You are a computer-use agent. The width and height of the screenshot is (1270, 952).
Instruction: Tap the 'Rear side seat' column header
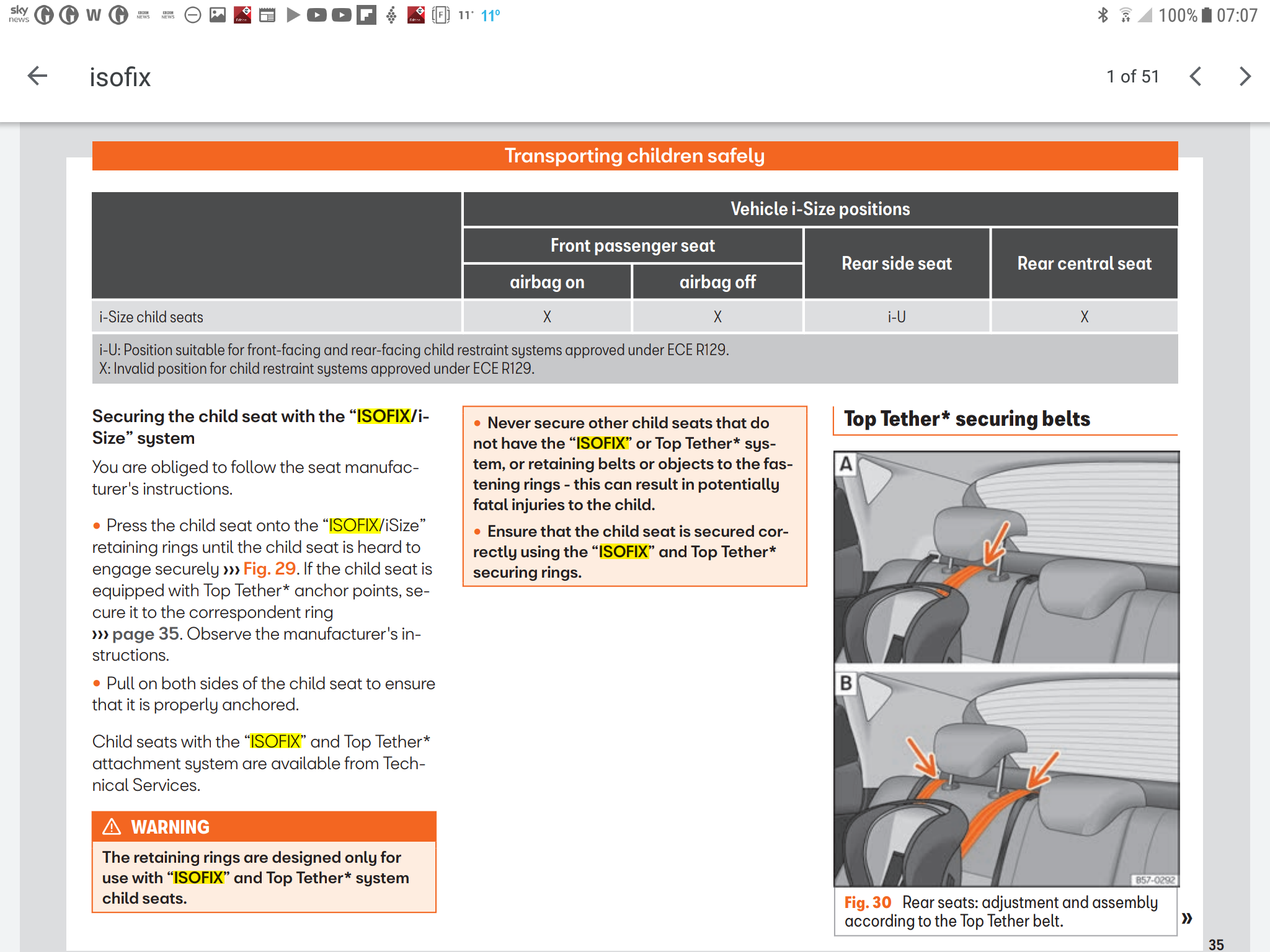[897, 263]
